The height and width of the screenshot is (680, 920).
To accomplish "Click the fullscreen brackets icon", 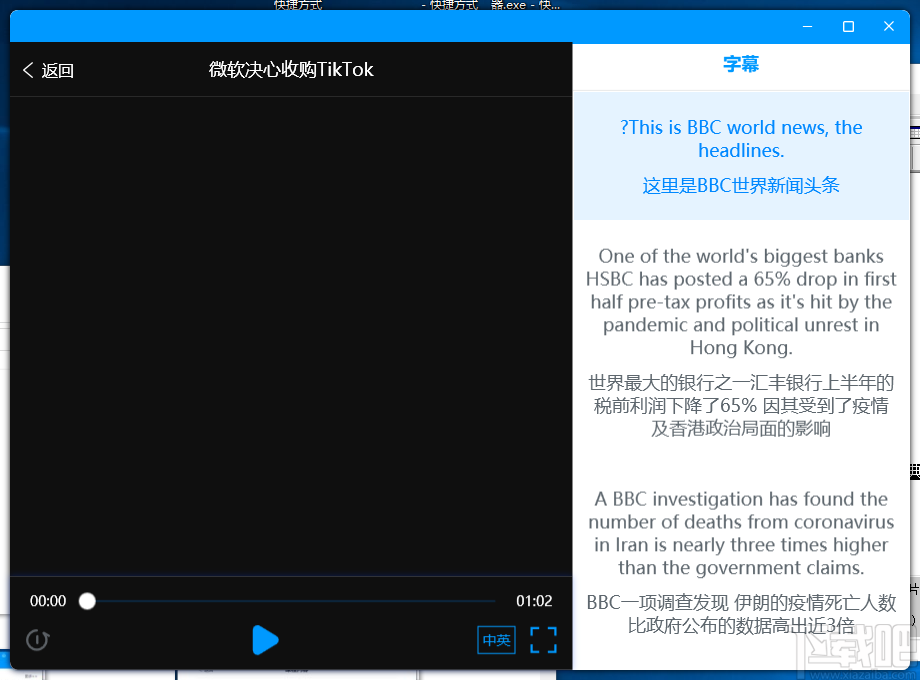I will coord(543,640).
